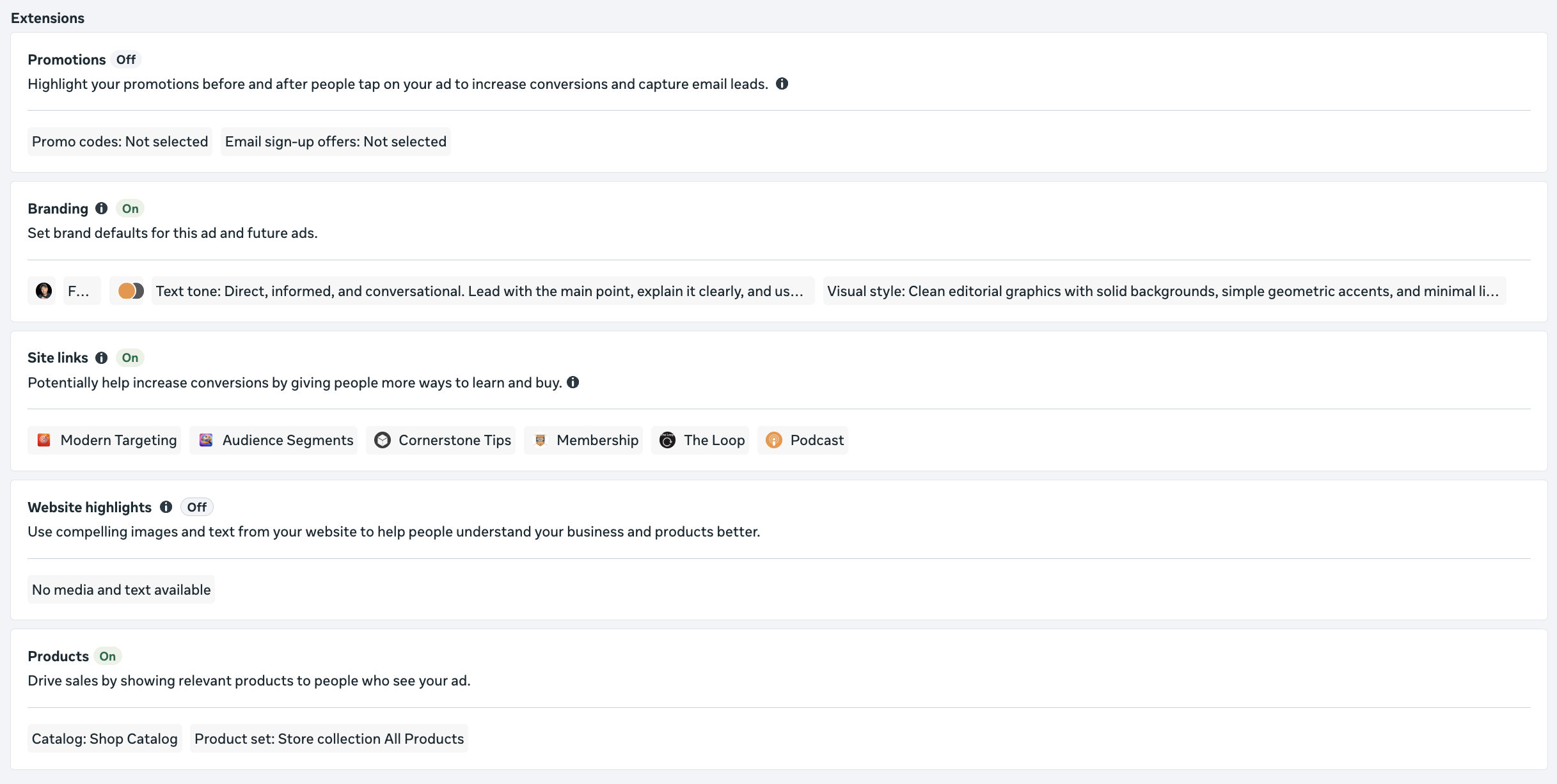Open the Text tone branding description

click(x=480, y=291)
